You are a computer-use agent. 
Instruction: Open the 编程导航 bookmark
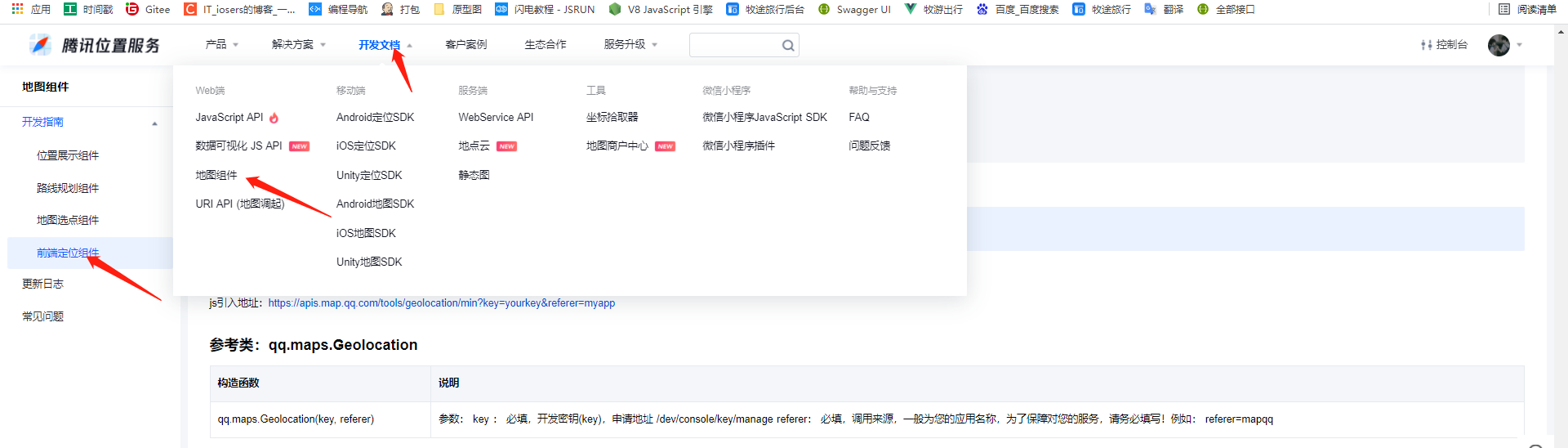pos(338,9)
